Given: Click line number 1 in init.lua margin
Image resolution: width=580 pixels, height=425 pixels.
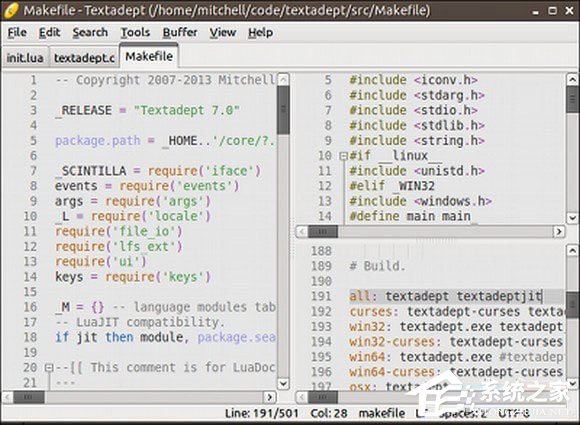Looking at the screenshot, I should pyautogui.click(x=33, y=80).
